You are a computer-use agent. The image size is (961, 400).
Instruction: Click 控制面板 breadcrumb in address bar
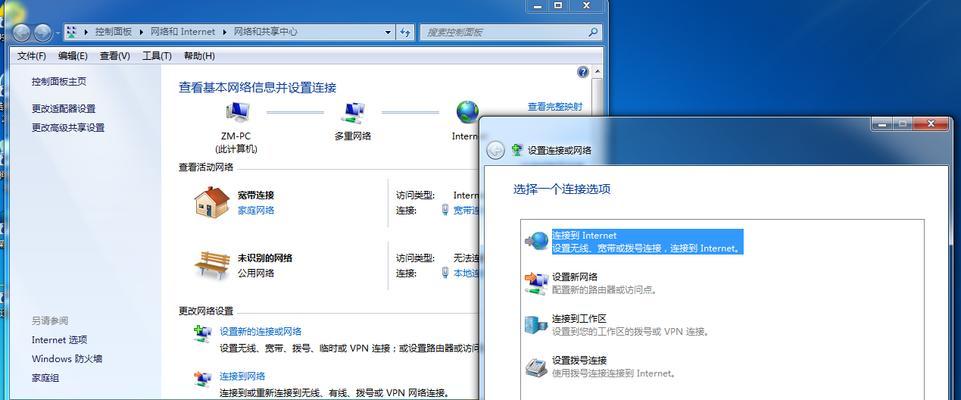pos(113,32)
